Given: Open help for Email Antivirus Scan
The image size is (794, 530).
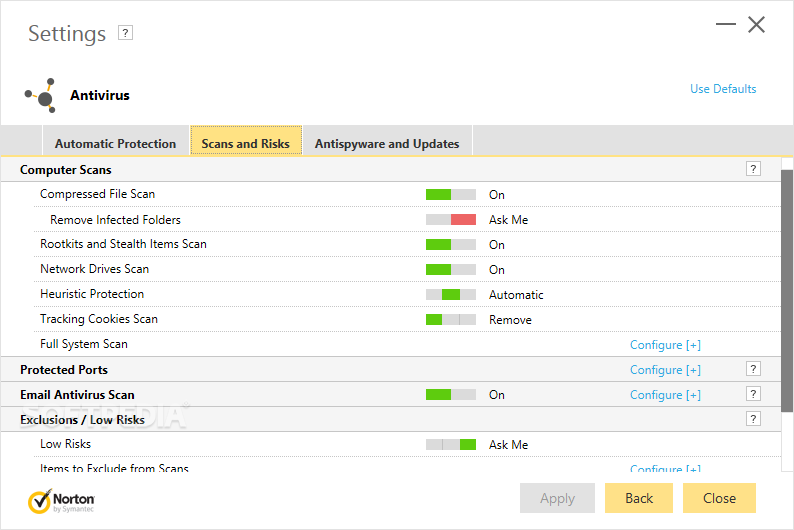Looking at the screenshot, I should pos(753,394).
